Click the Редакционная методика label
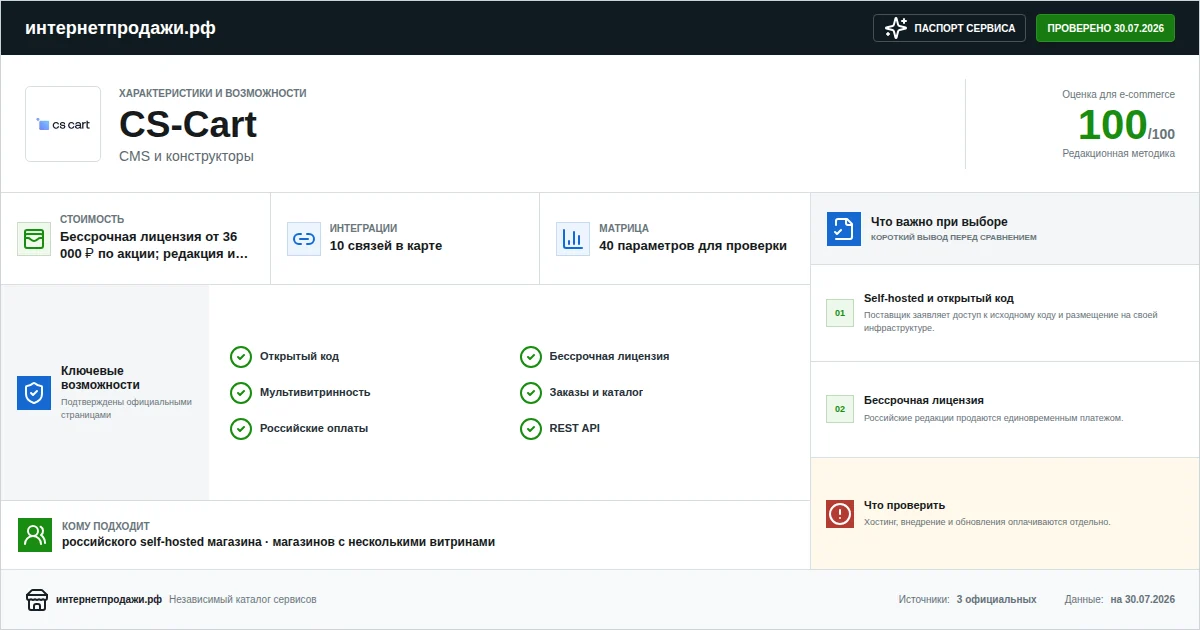 coord(1119,153)
